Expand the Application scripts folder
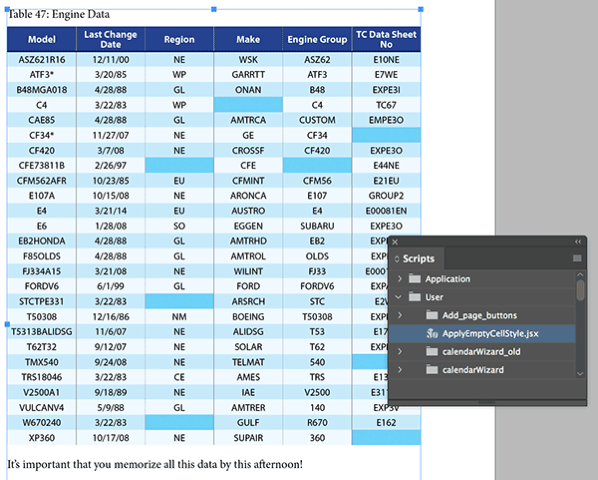598x480 pixels. (x=399, y=279)
